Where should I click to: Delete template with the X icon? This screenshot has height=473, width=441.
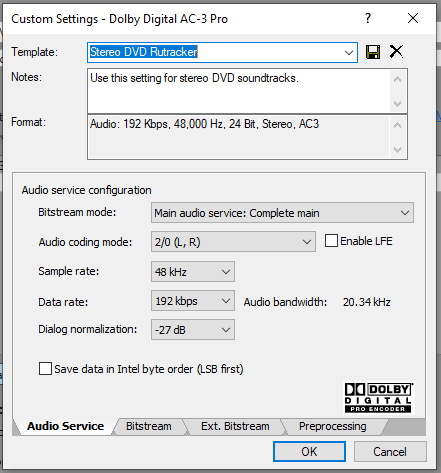(396, 52)
